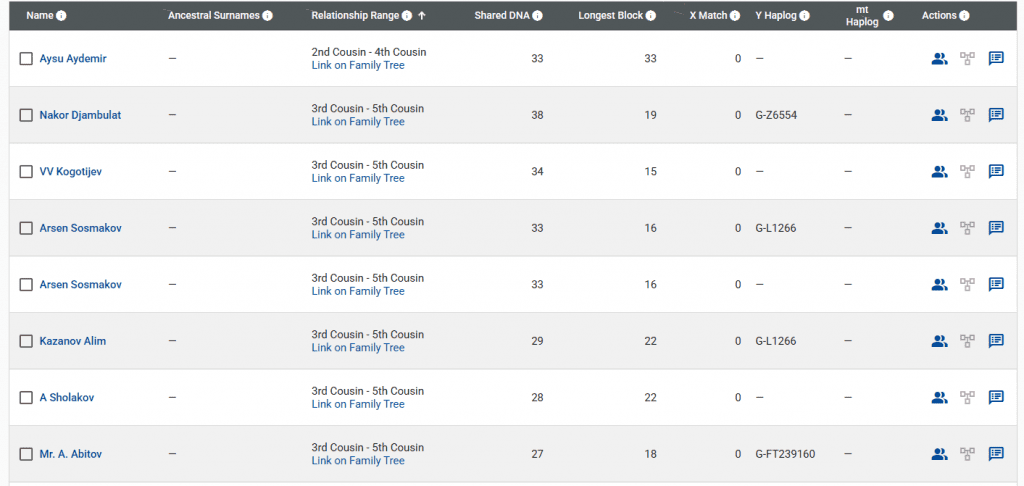1024x486 pixels.
Task: Open info icon next to Longest Block
Action: click(651, 16)
